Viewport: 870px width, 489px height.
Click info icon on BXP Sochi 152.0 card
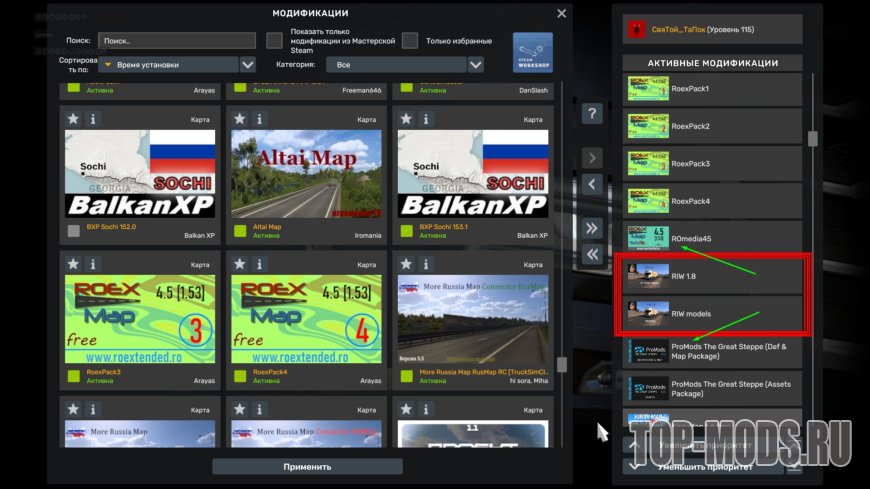(x=93, y=119)
